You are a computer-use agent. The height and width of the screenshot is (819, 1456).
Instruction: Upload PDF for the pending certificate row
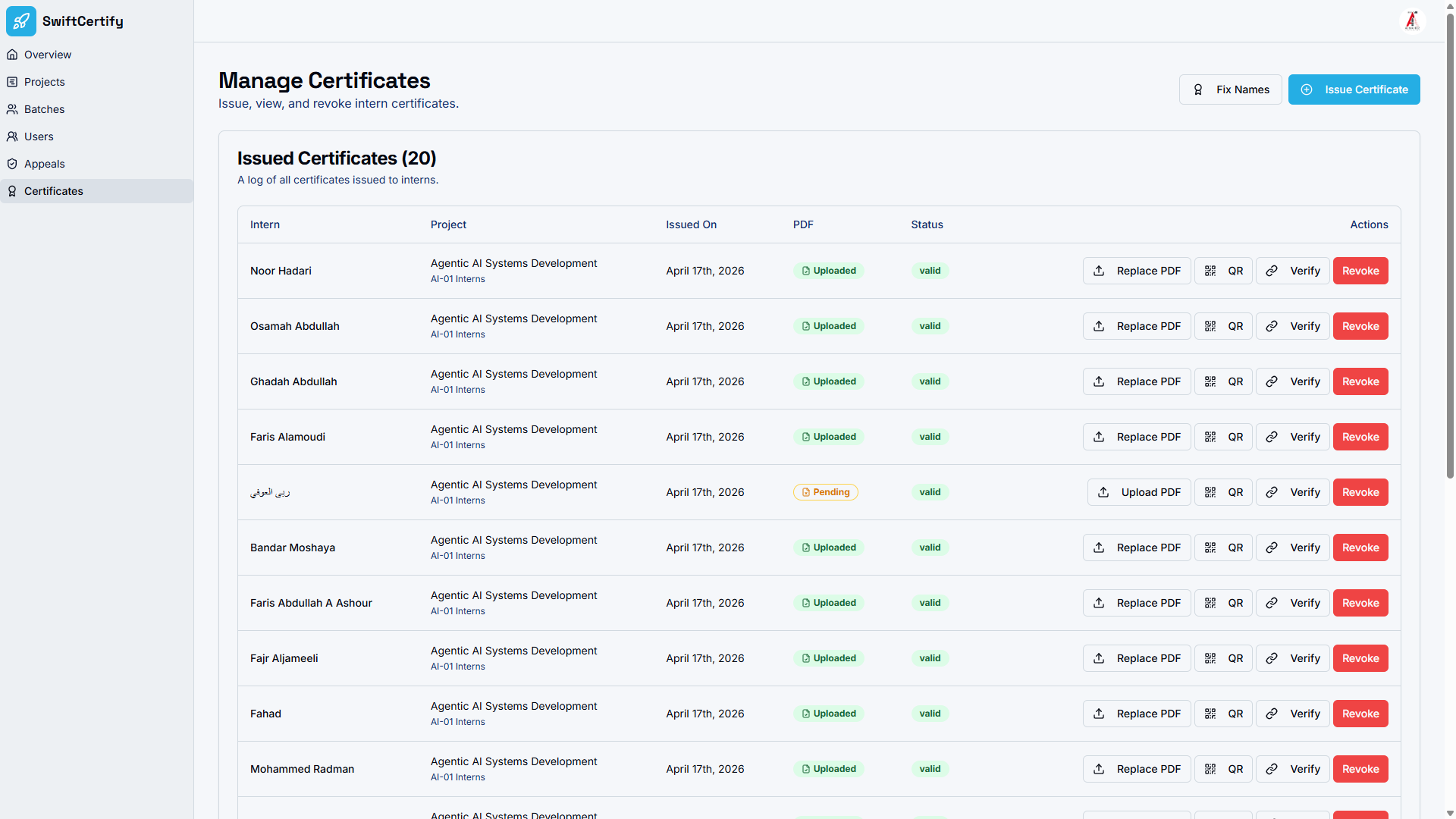pos(1139,492)
